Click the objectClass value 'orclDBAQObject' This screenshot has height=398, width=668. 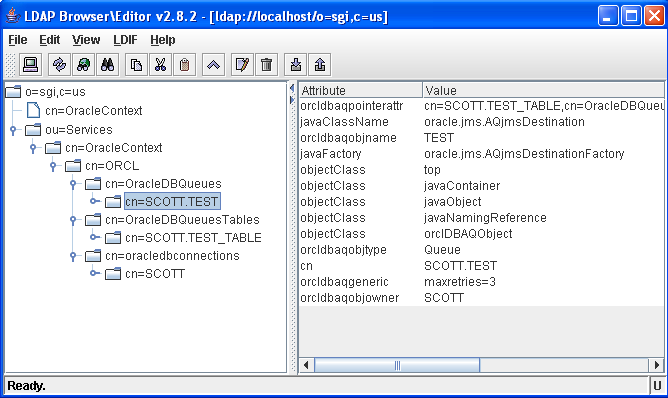[544, 234]
